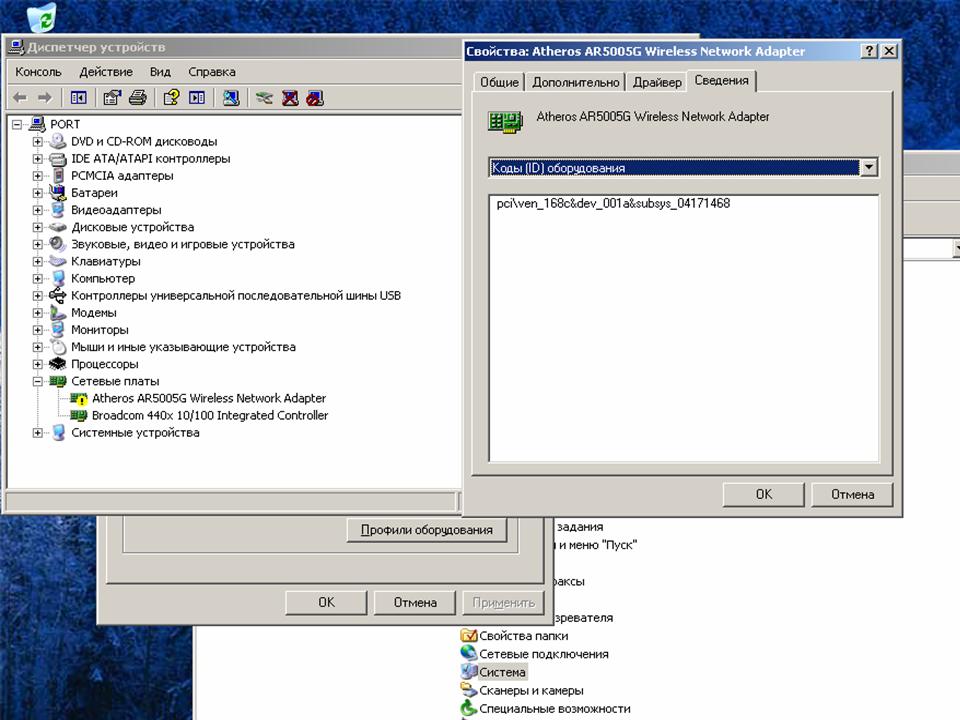Image resolution: width=960 pixels, height=720 pixels.
Task: Click the Print toolbar icon
Action: [138, 97]
